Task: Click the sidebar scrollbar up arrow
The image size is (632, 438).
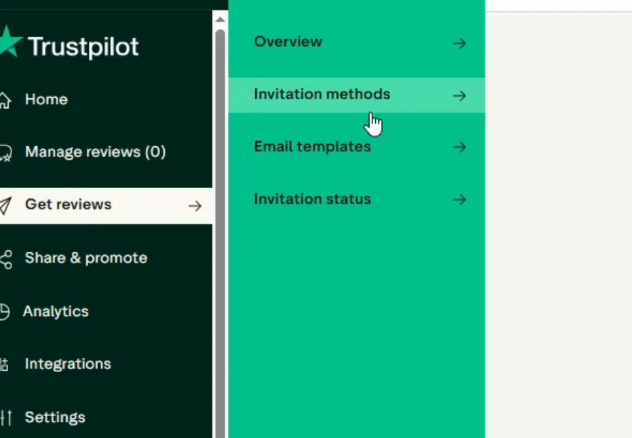Action: pyautogui.click(x=220, y=19)
